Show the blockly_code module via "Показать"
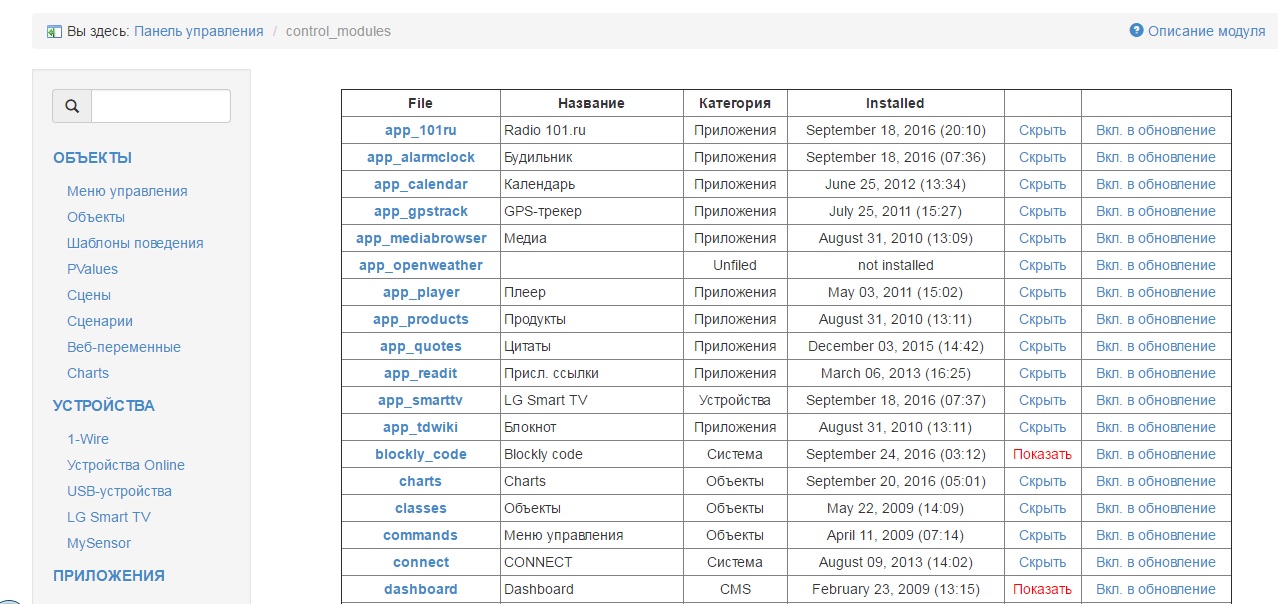 pyautogui.click(x=1042, y=454)
